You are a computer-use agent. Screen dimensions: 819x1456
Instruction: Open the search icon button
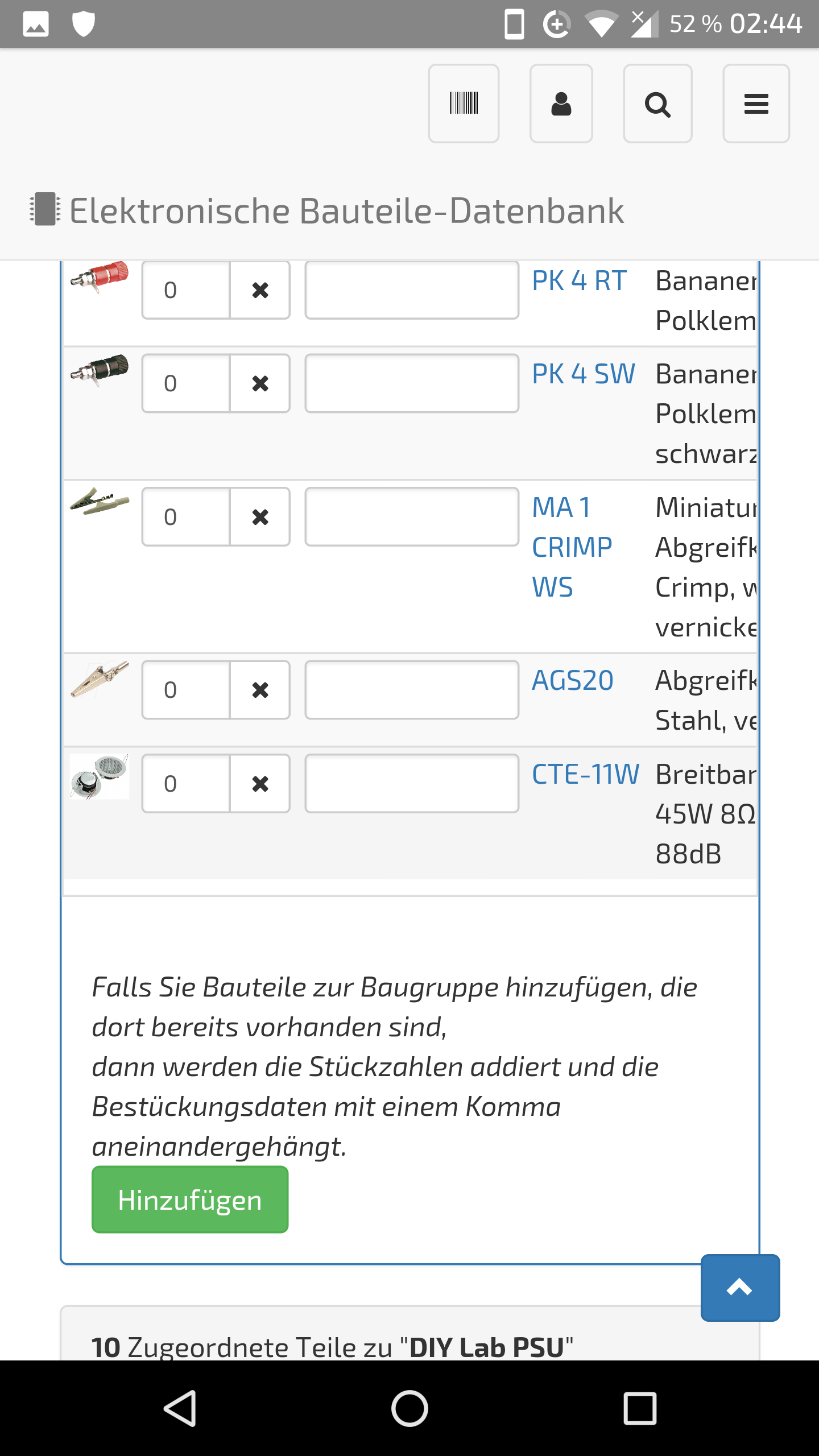[657, 104]
